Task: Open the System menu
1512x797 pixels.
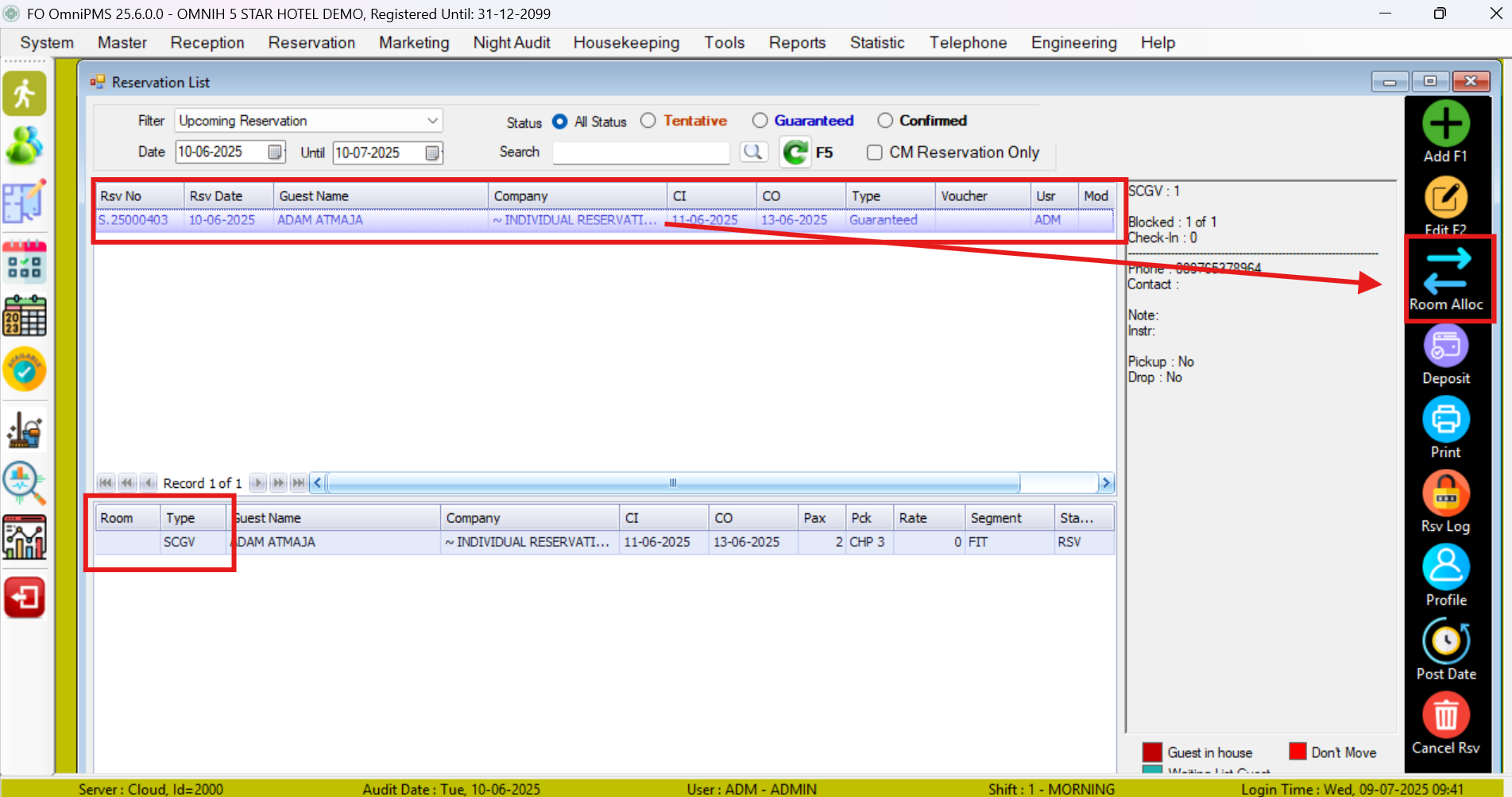Action: point(47,43)
